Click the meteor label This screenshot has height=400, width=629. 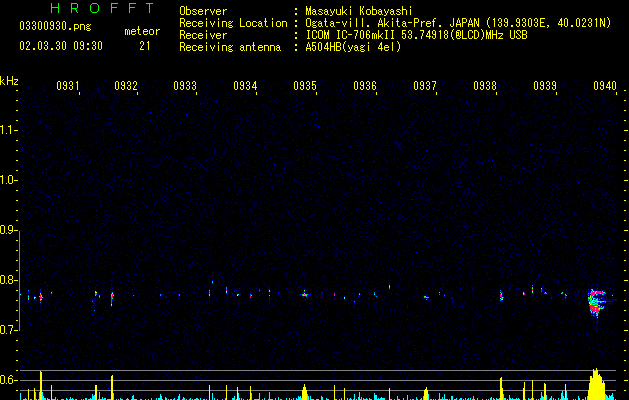142,31
